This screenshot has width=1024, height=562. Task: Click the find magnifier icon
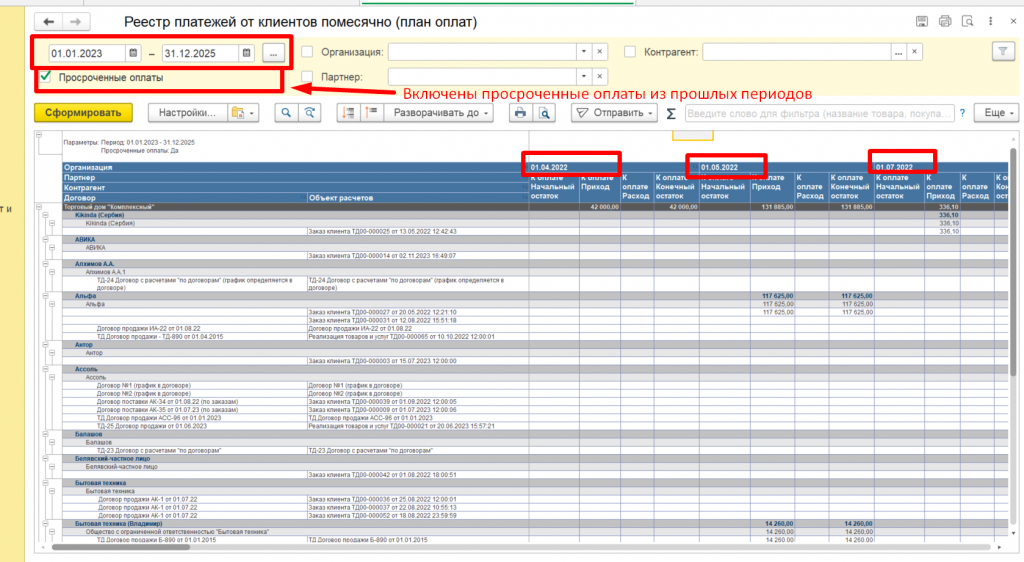(x=286, y=113)
